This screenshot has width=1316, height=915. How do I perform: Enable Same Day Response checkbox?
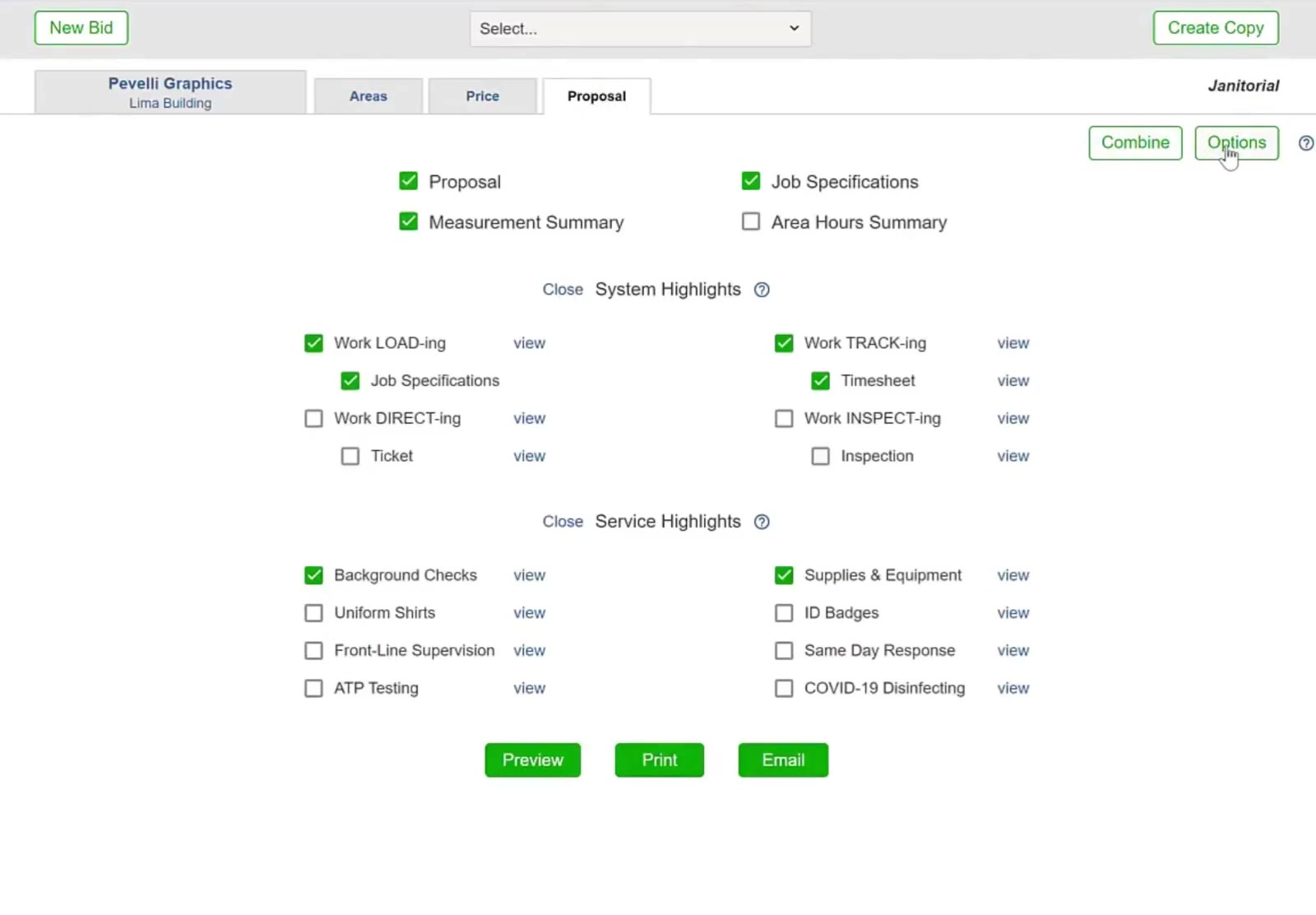784,651
